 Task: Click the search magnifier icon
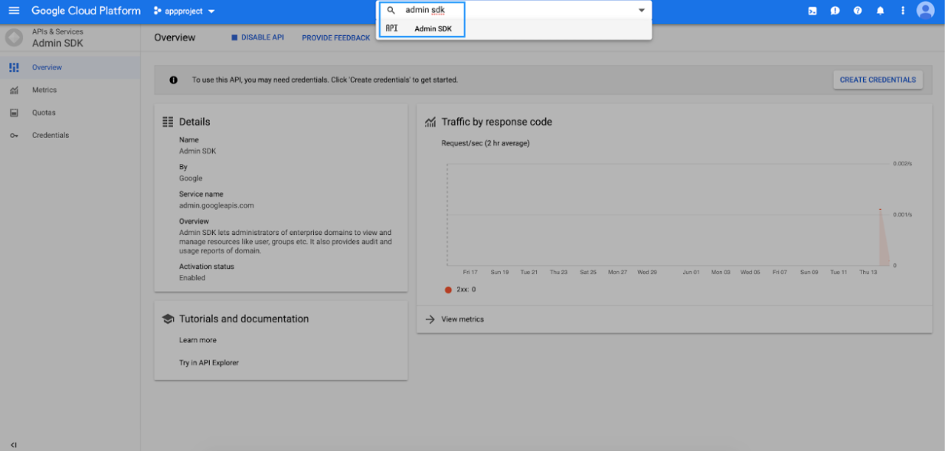point(391,10)
